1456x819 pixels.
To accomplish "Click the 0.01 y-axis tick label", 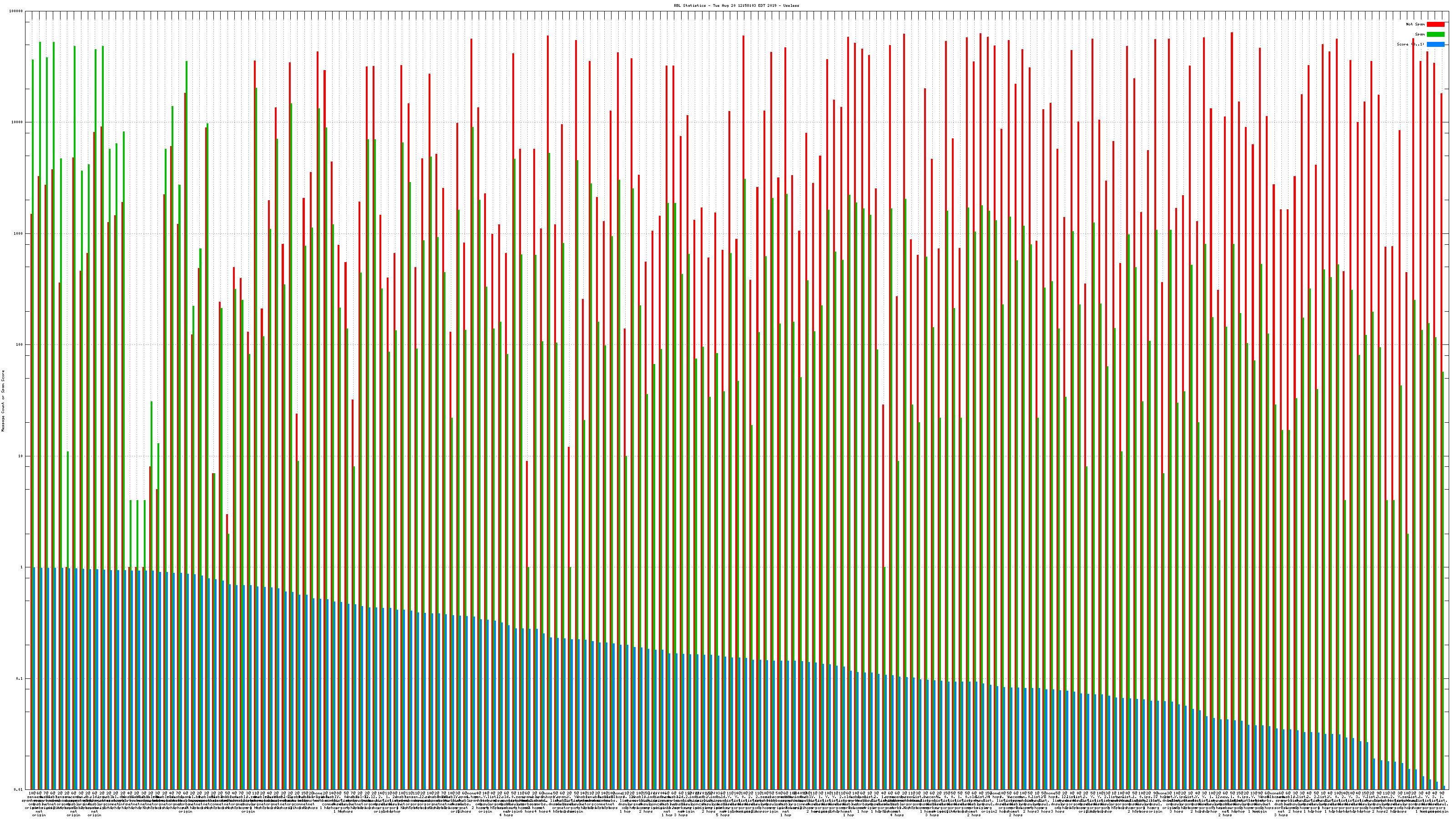I will pos(19,789).
